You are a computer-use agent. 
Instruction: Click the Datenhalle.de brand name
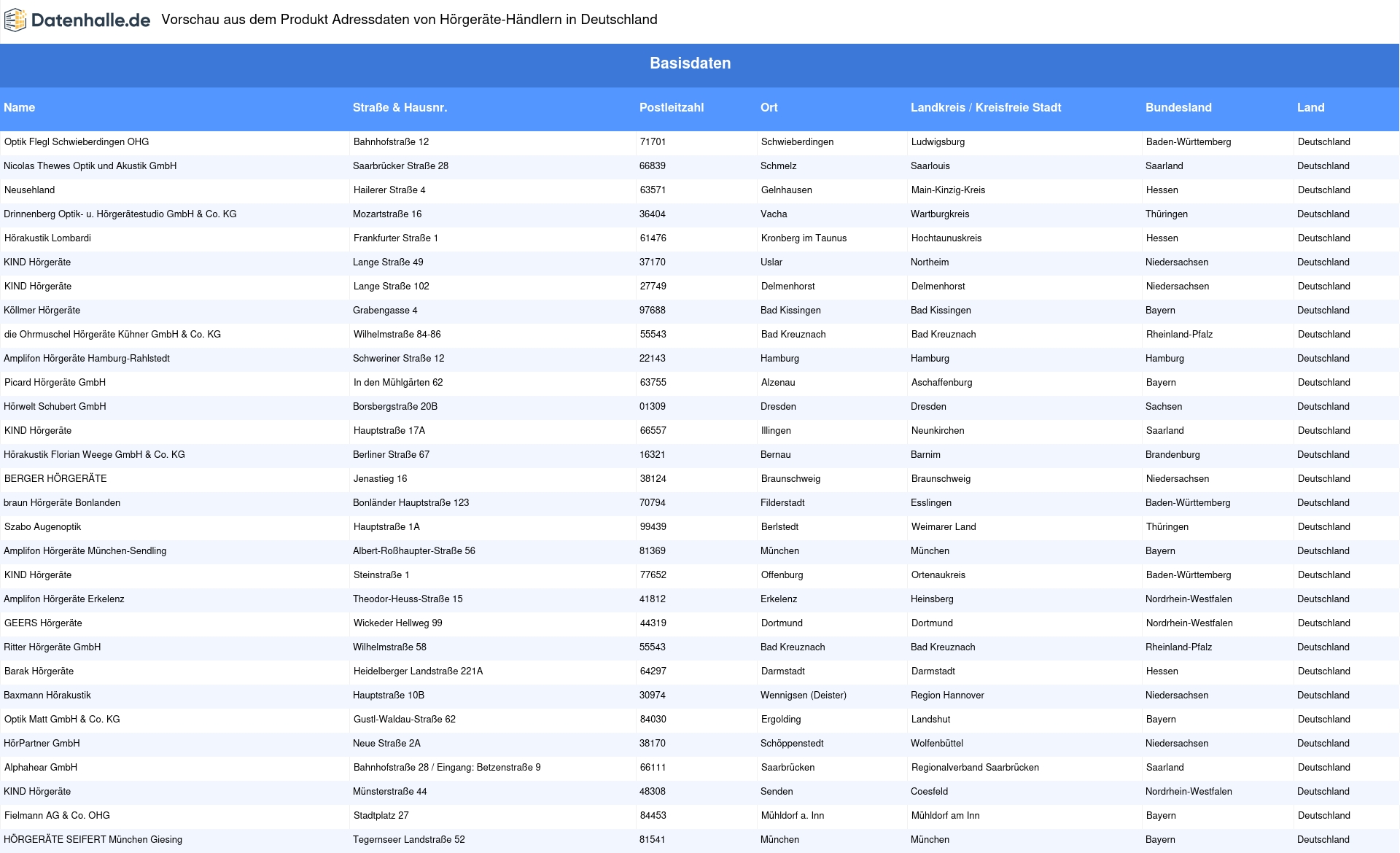(x=91, y=20)
